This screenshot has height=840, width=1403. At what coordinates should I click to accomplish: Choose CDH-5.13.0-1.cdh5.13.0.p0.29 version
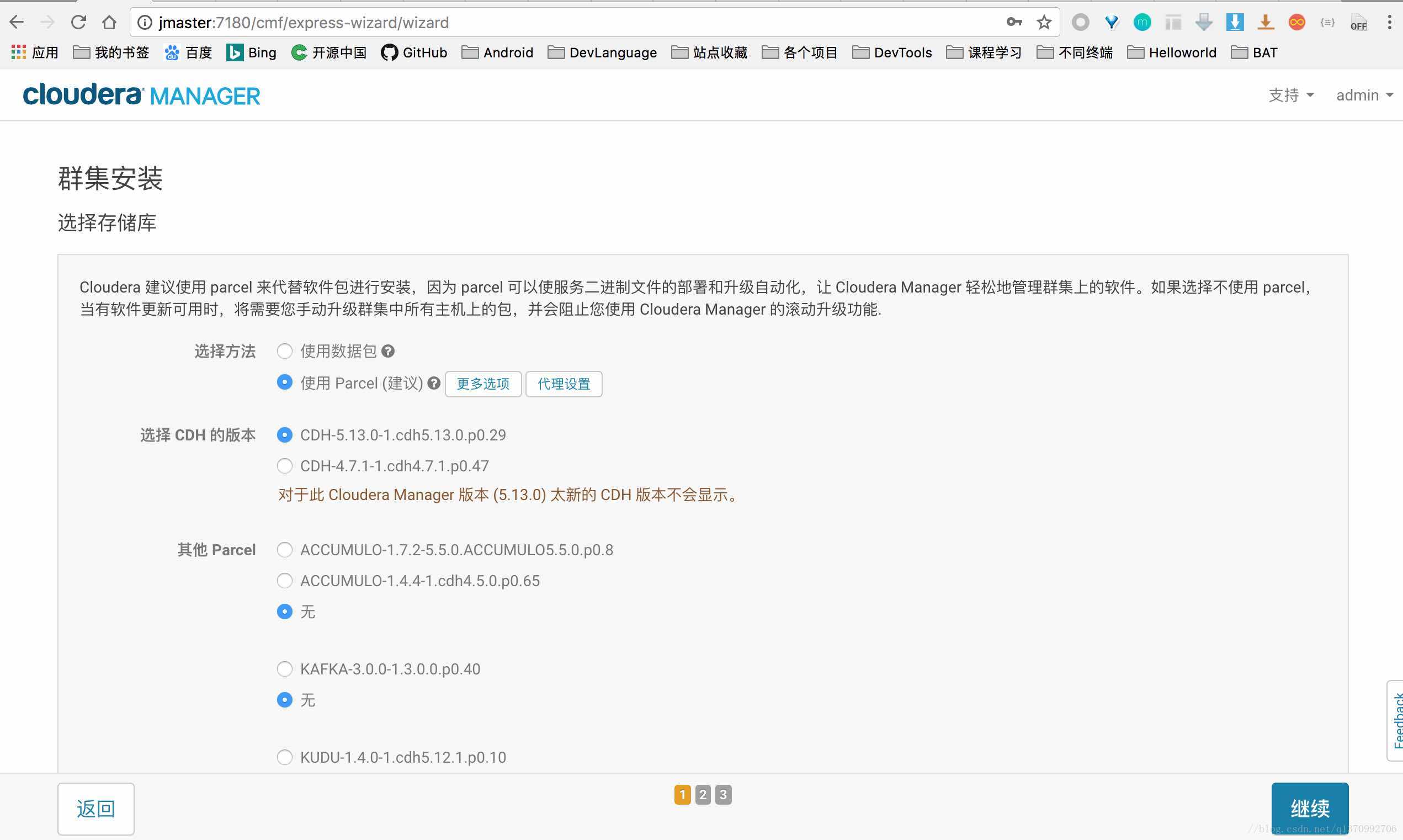[285, 435]
